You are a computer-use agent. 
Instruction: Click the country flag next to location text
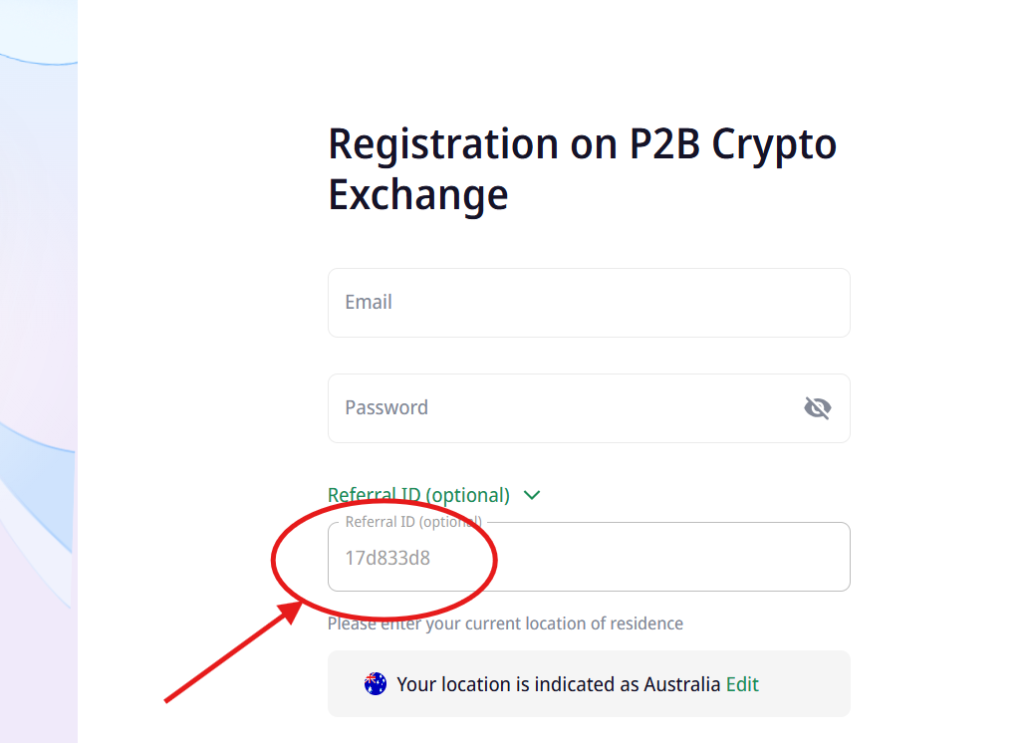click(x=374, y=684)
